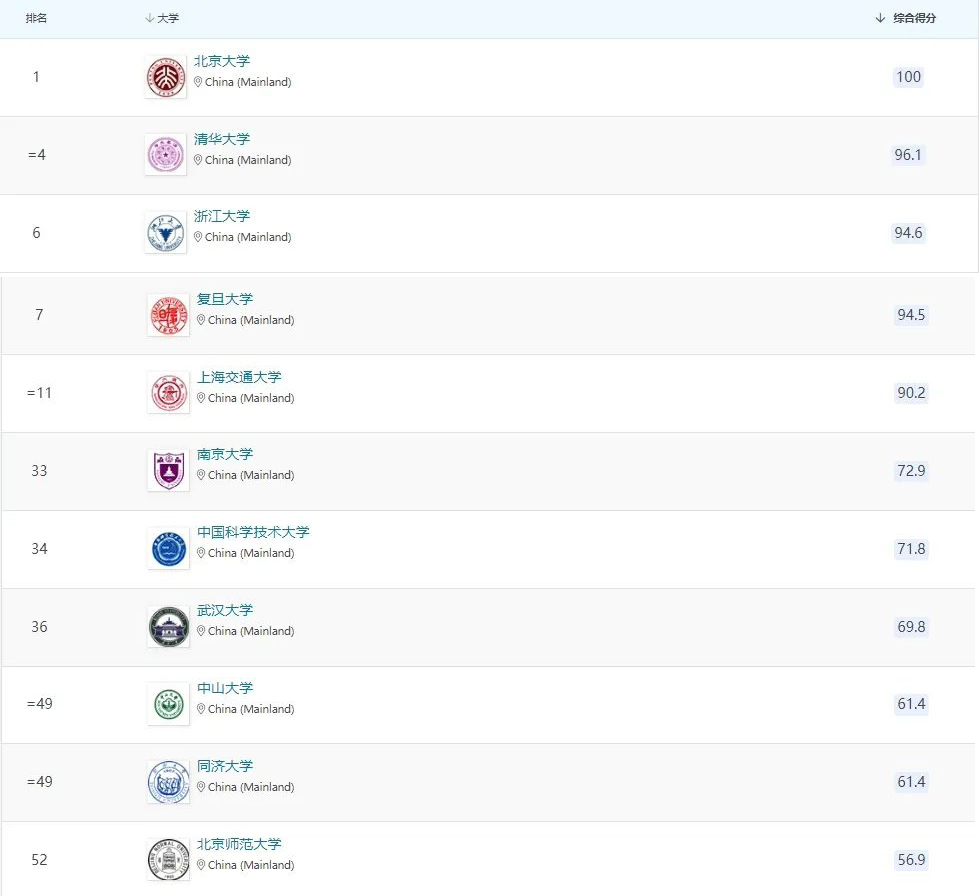Open the 上海交通大学 link
Viewport: 979px width, 896px height.
[239, 377]
